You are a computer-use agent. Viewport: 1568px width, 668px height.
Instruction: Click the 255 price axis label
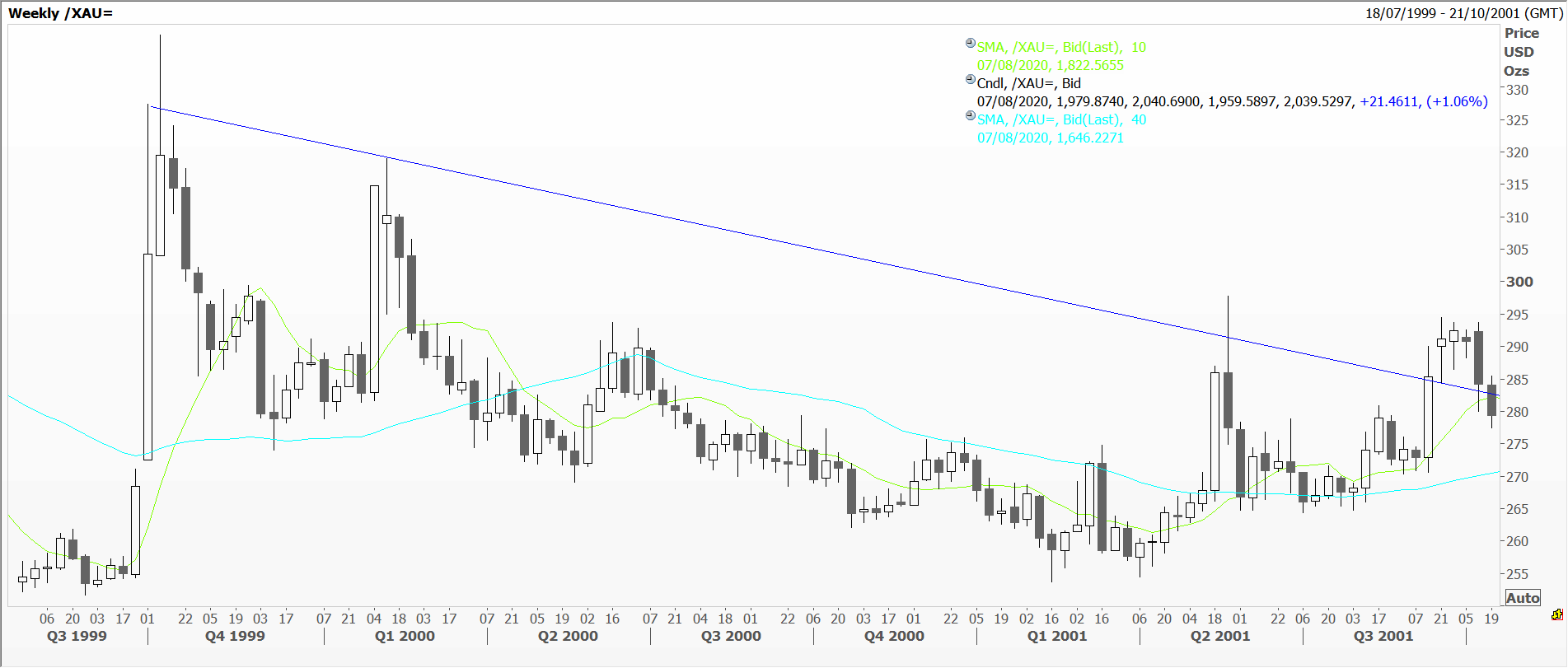[1517, 574]
